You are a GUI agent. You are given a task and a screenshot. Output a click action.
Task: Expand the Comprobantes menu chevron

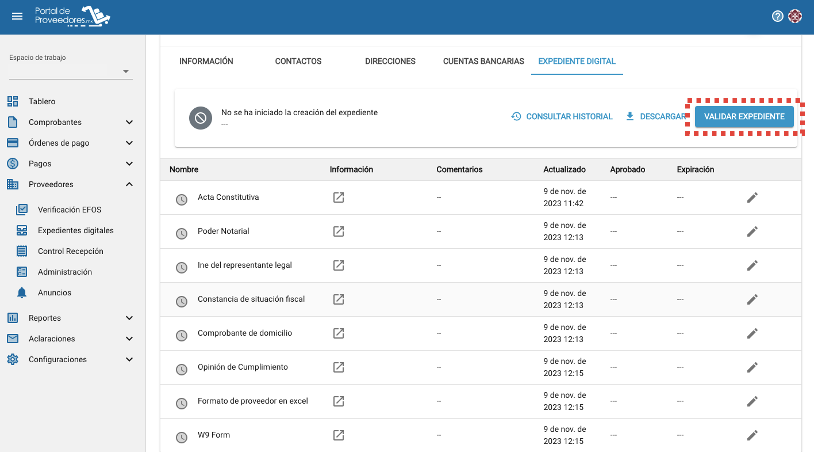129,122
